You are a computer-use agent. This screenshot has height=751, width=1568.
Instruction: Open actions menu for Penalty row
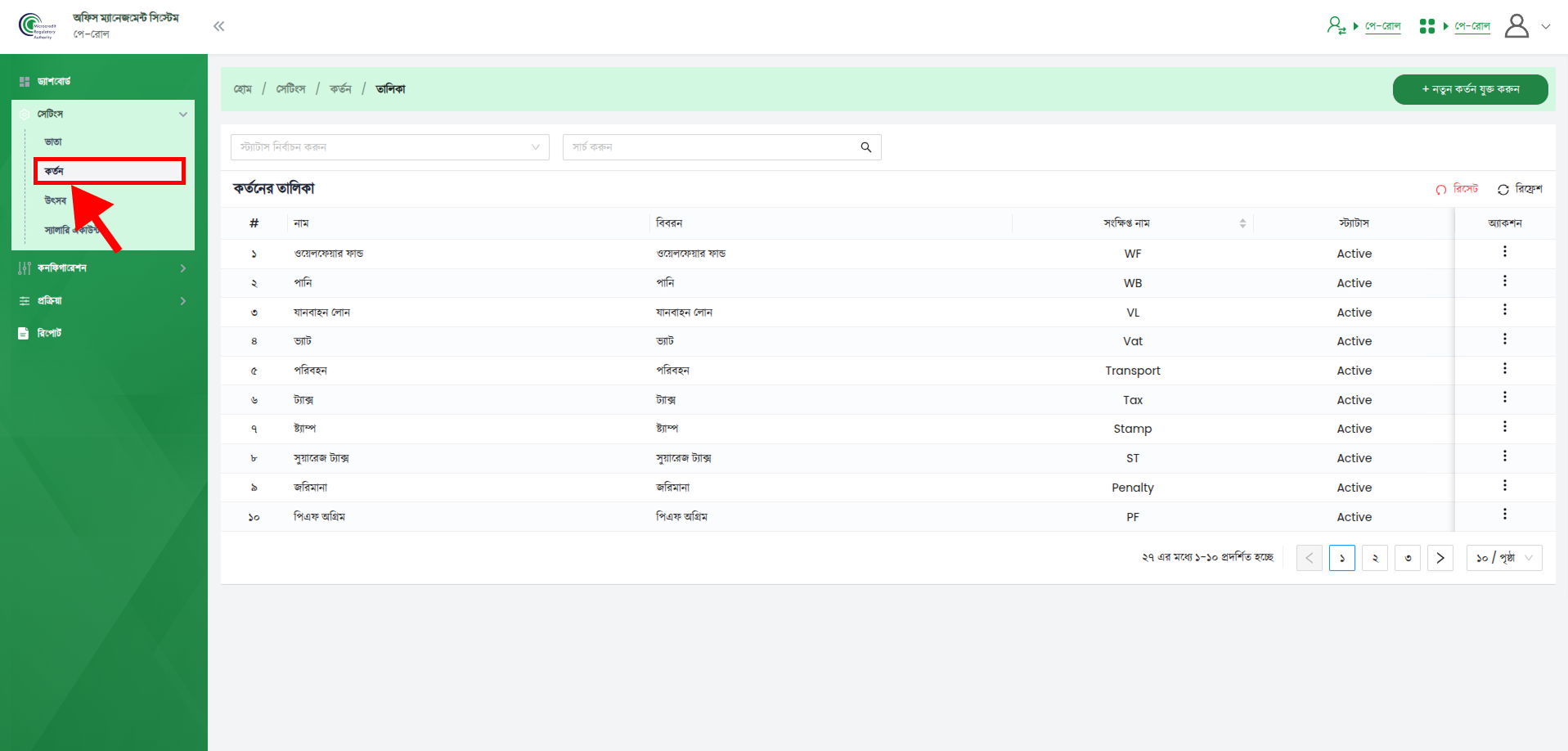coord(1504,486)
